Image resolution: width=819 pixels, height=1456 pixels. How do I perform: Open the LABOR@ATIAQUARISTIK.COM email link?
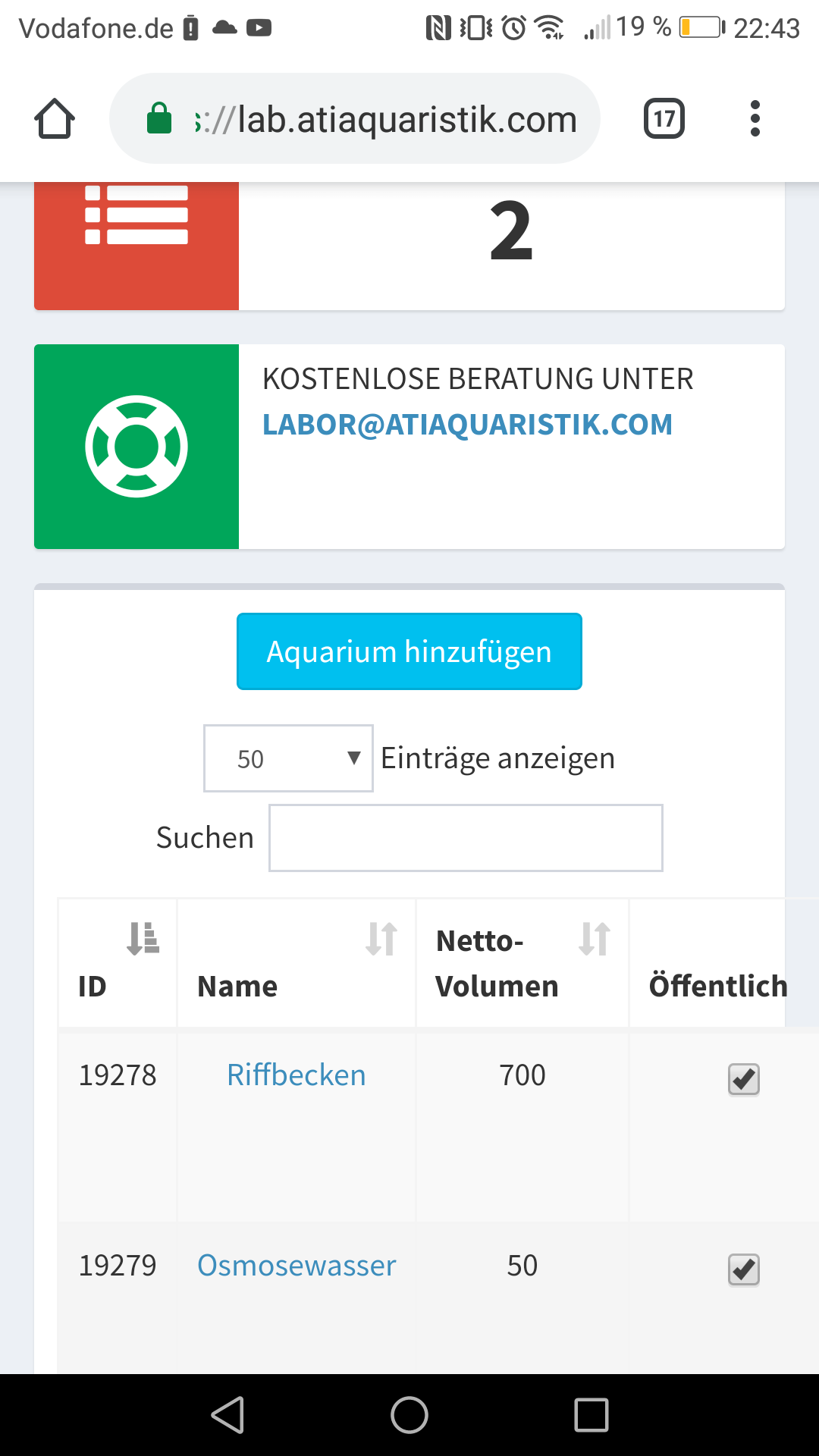point(467,425)
